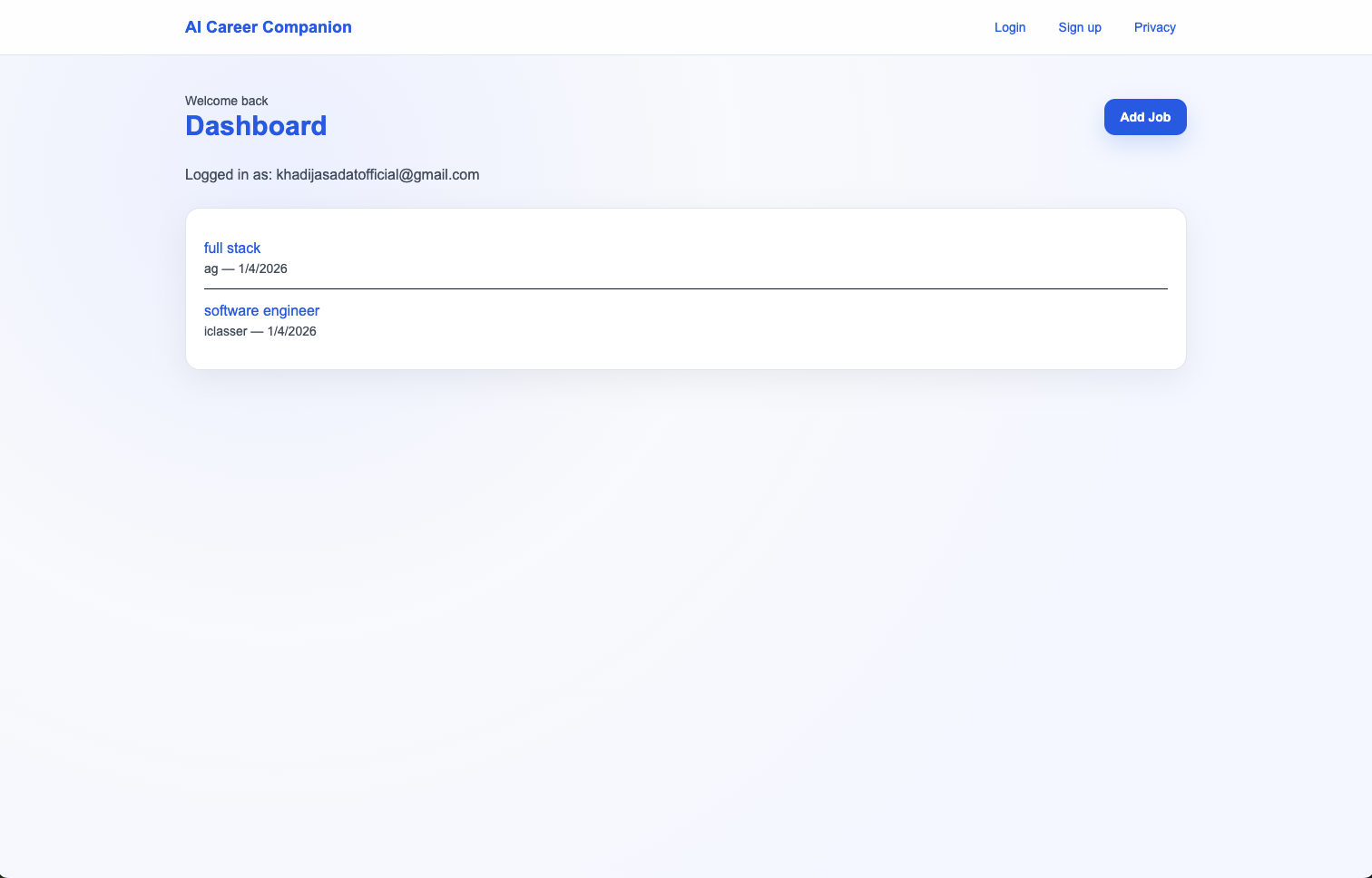This screenshot has width=1372, height=878.
Task: Open the Login page
Action: [1009, 27]
